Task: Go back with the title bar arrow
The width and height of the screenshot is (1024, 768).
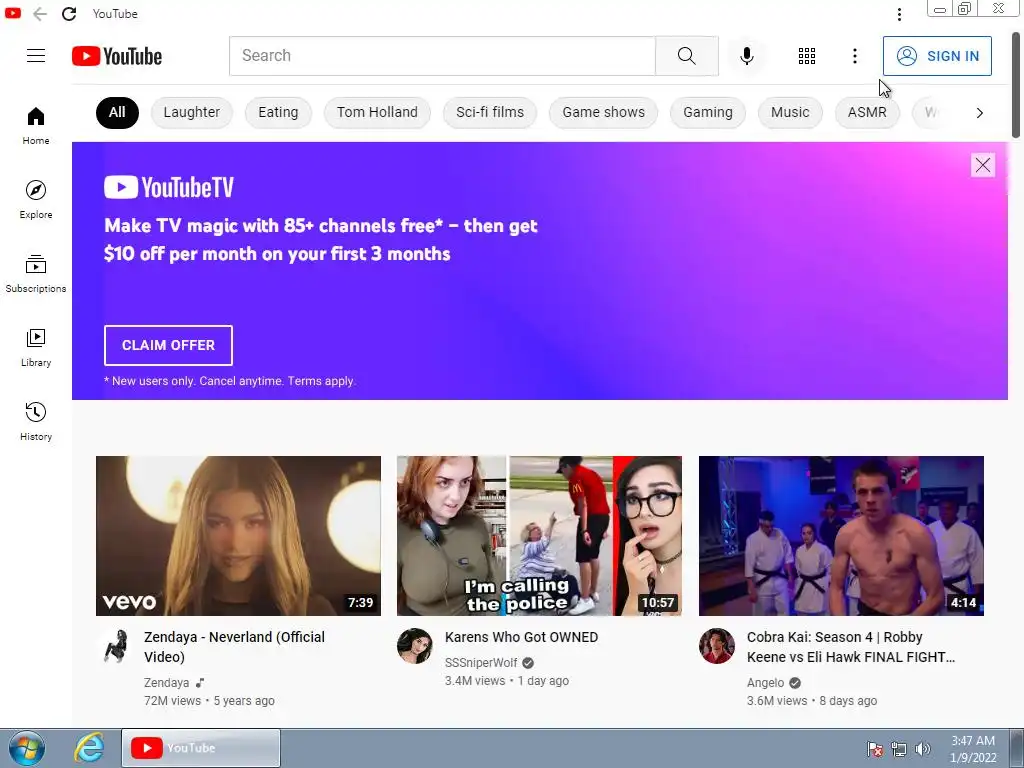Action: (40, 14)
